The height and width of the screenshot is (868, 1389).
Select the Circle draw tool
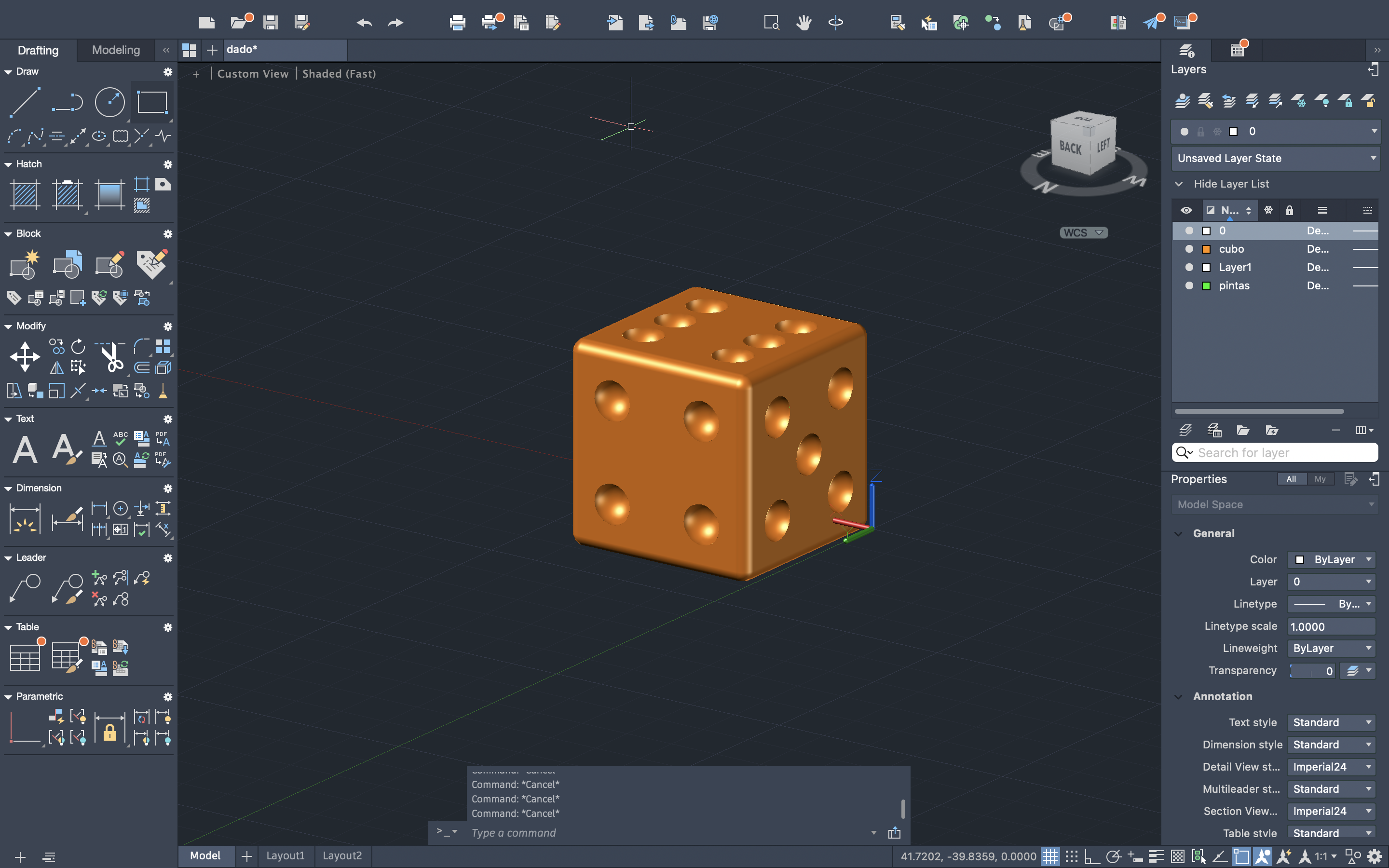coord(109,102)
